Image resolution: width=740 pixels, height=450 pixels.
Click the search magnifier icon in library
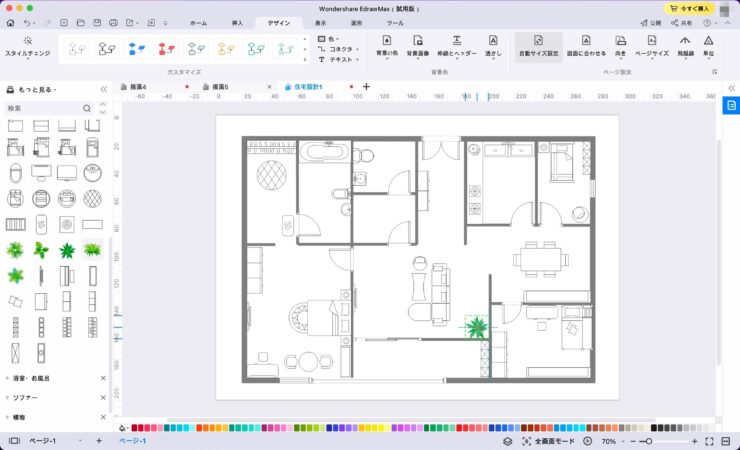(x=87, y=108)
